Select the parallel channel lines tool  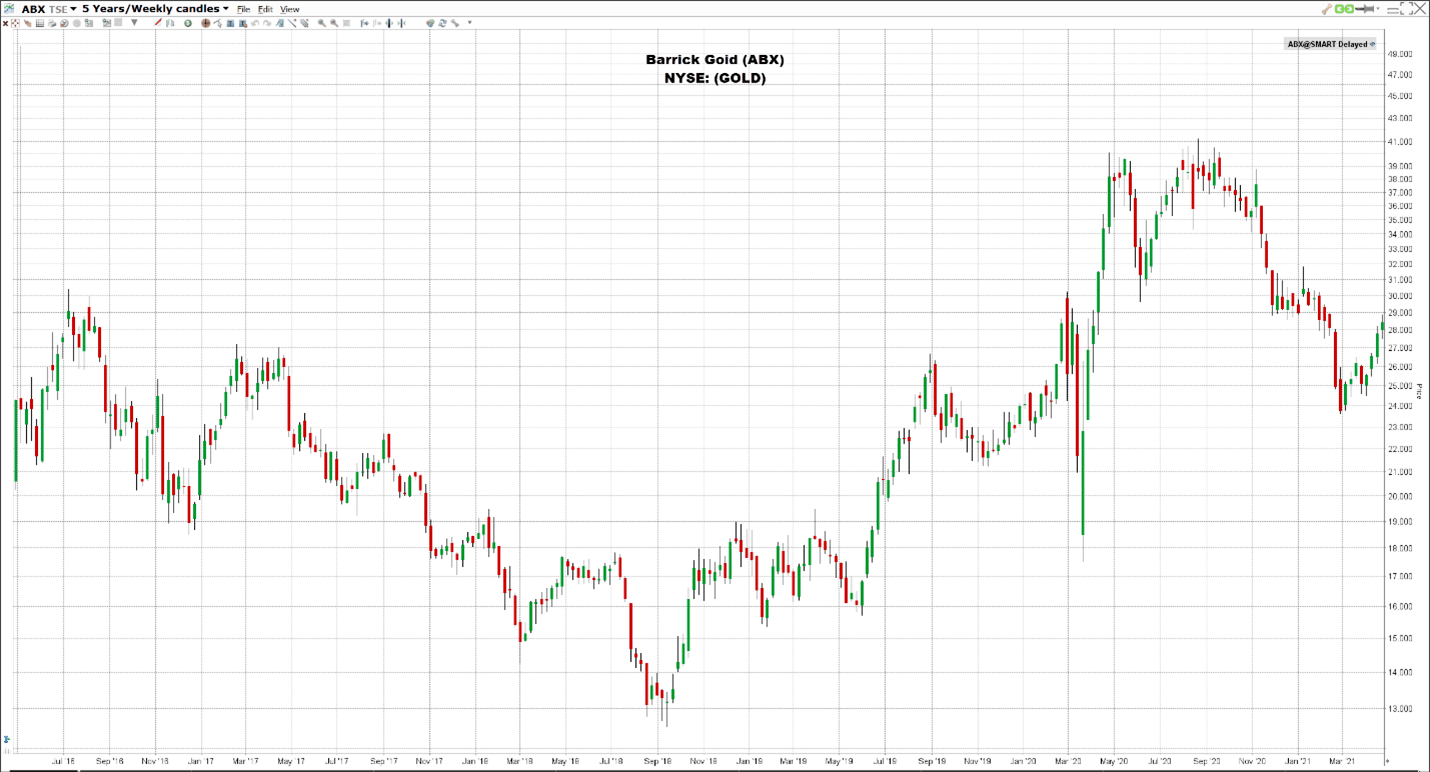[x=304, y=23]
